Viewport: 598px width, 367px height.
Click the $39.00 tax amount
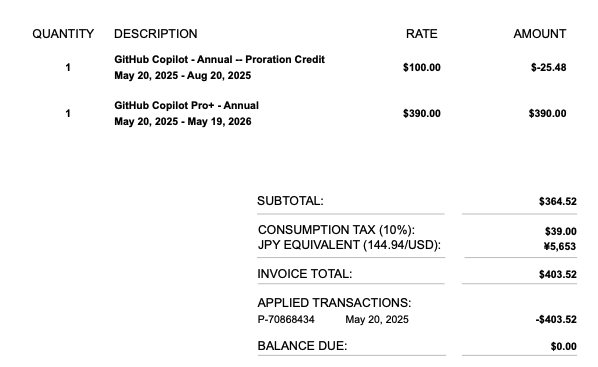click(561, 232)
